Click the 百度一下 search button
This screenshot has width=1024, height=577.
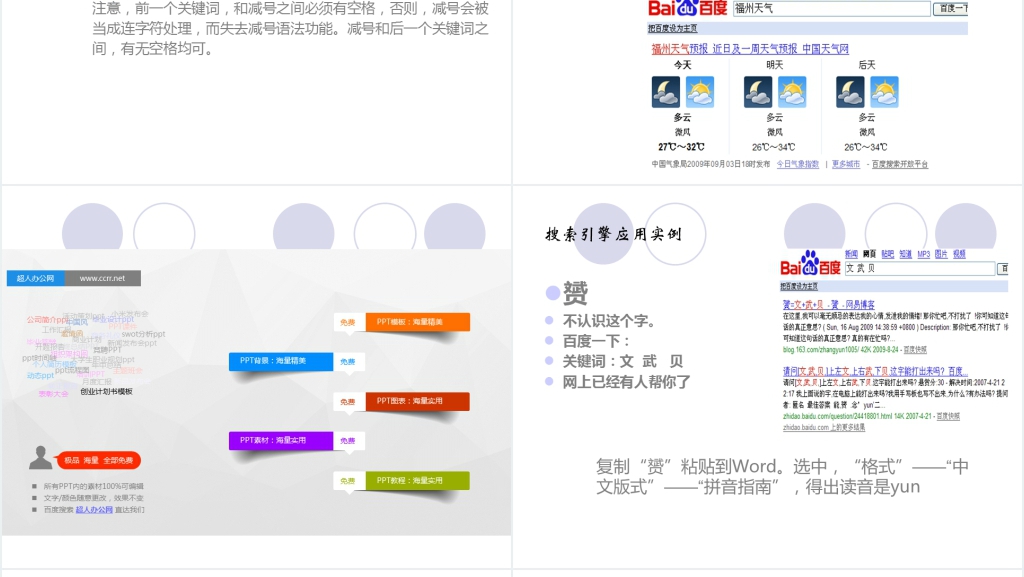tap(950, 8)
